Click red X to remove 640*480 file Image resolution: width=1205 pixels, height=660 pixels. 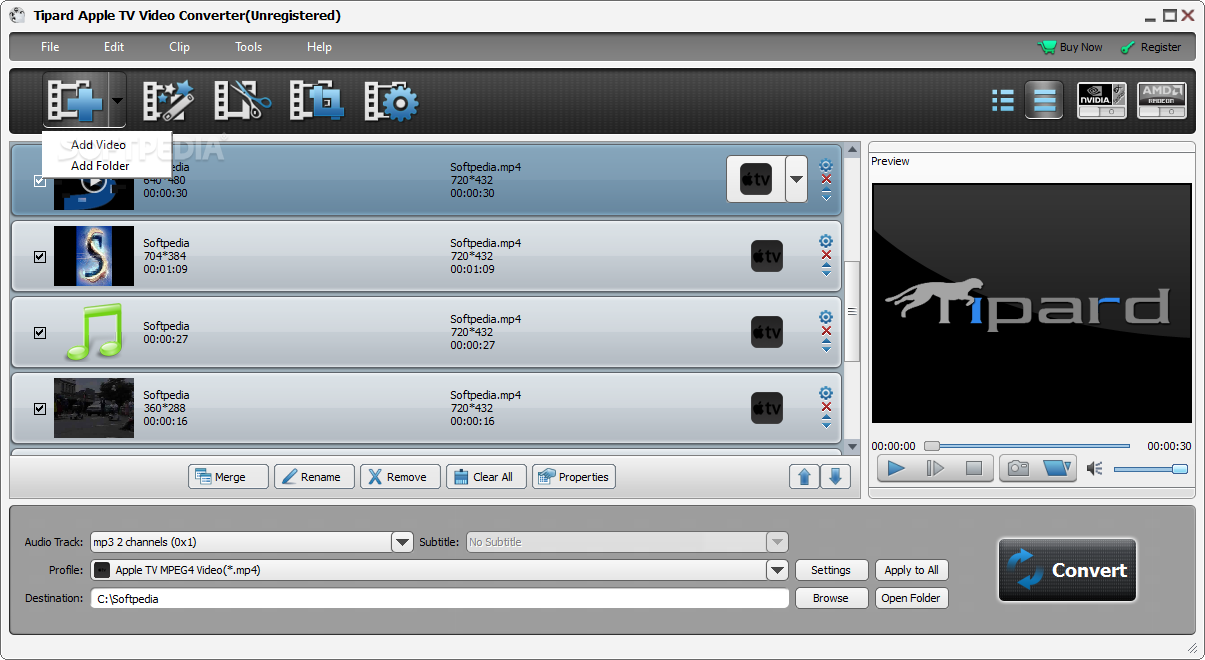tap(826, 180)
